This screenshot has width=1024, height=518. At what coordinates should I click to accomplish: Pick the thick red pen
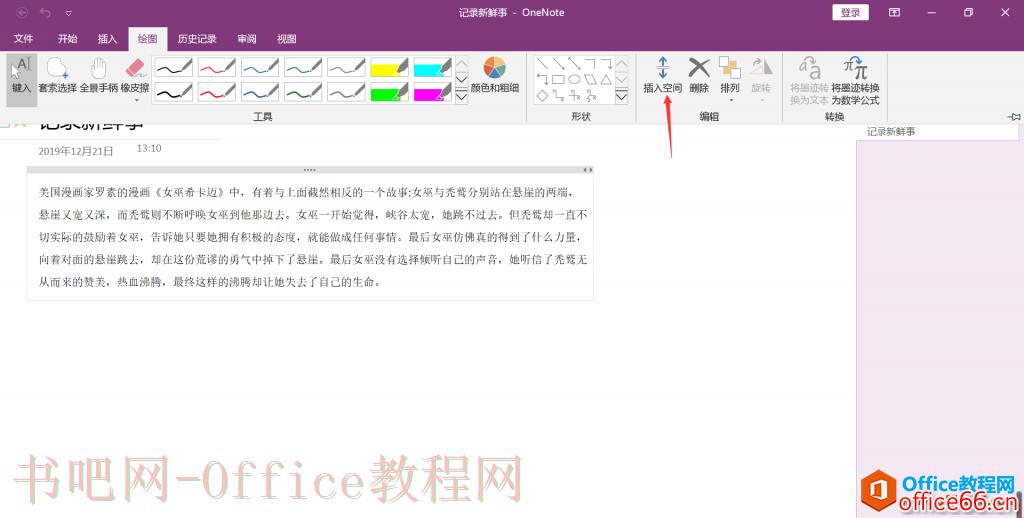[x=217, y=91]
